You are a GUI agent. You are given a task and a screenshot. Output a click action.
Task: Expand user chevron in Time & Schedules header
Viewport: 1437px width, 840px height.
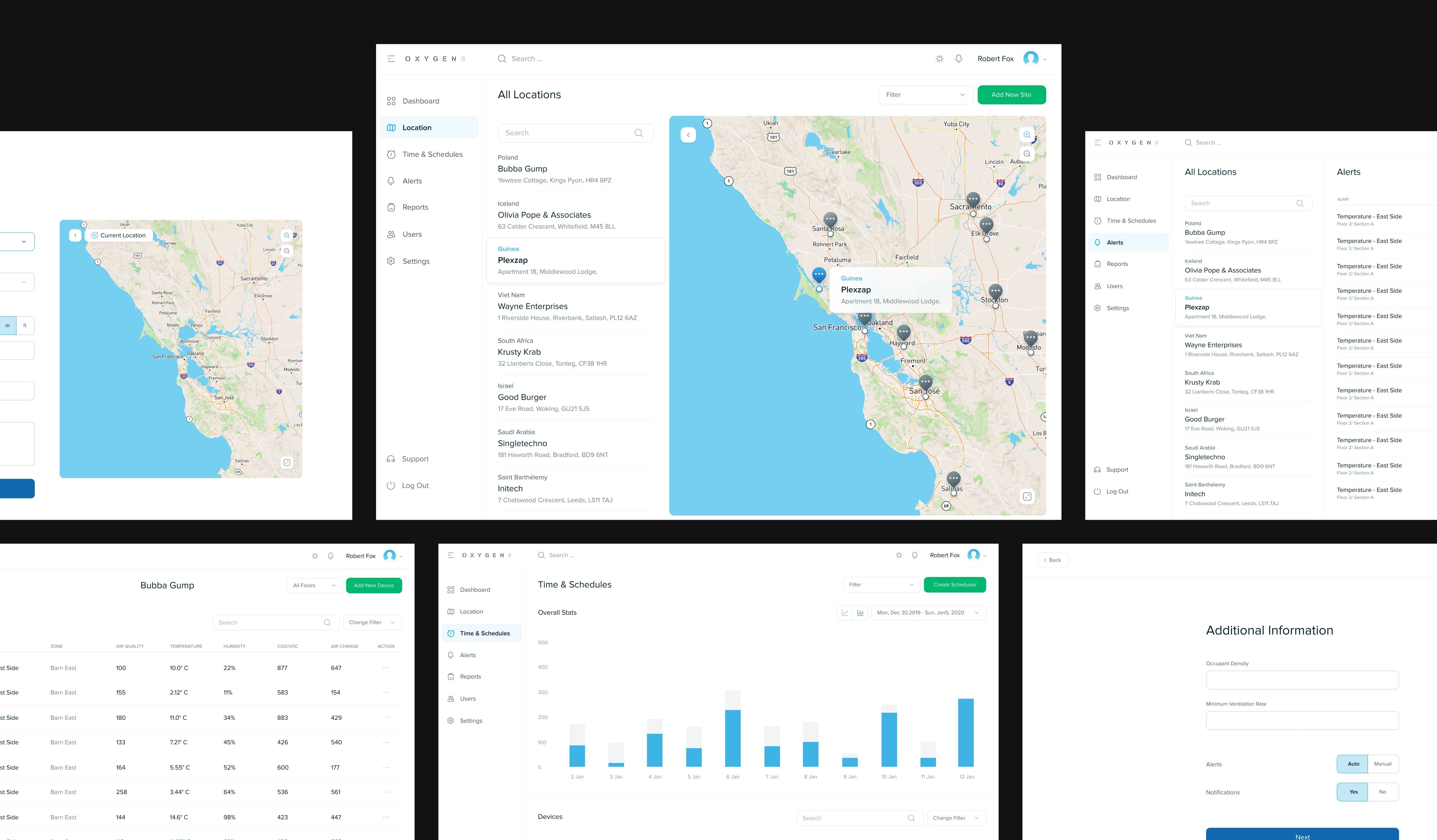pos(985,556)
